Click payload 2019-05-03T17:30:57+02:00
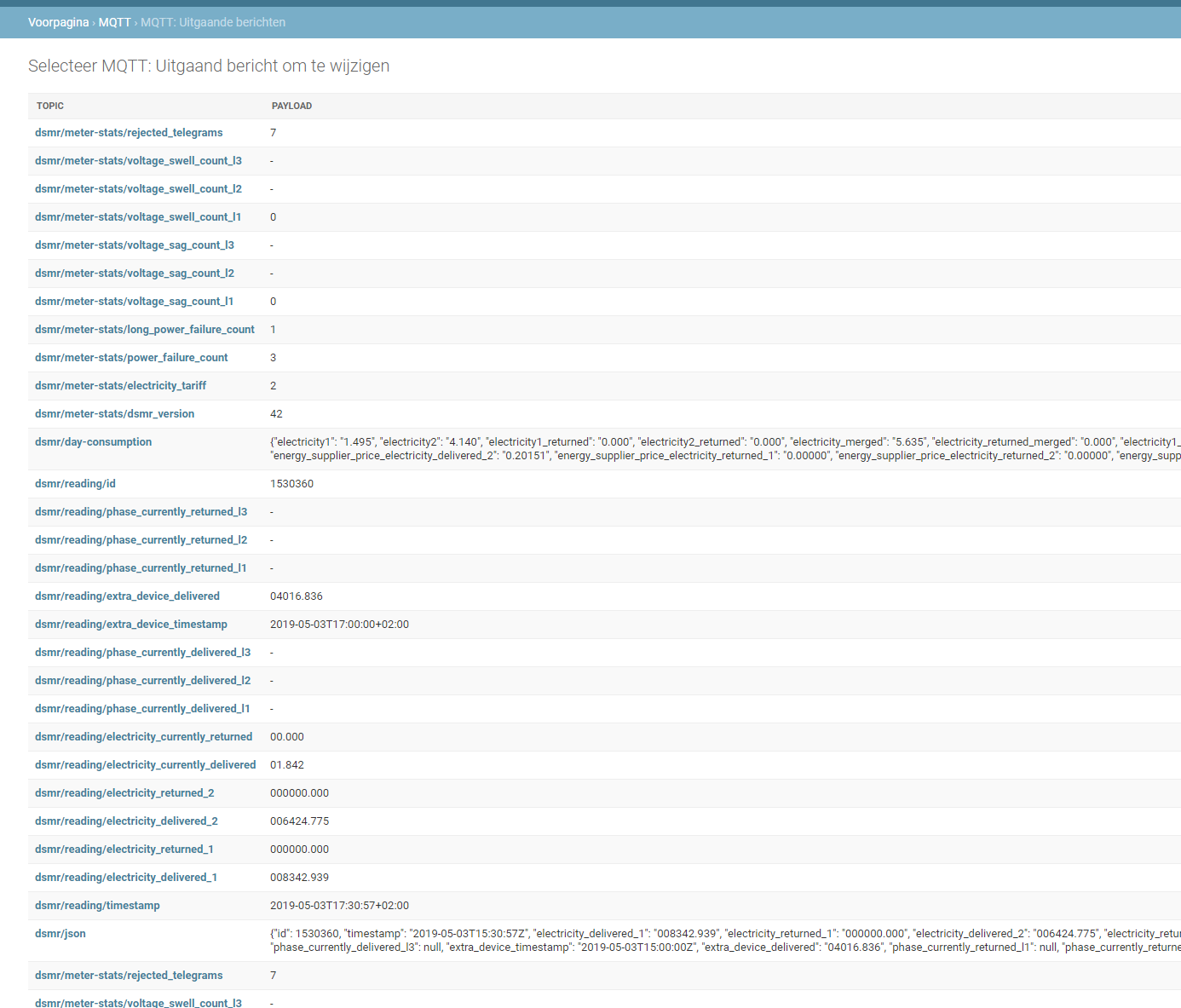Viewport: 1181px width, 1008px height. click(x=339, y=906)
